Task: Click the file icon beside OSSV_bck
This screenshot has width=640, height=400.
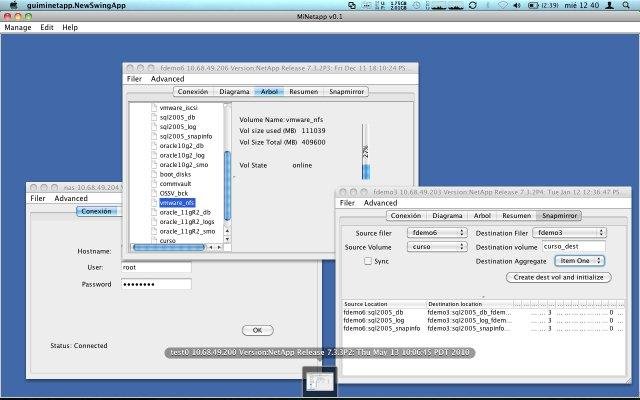Action: pos(154,193)
